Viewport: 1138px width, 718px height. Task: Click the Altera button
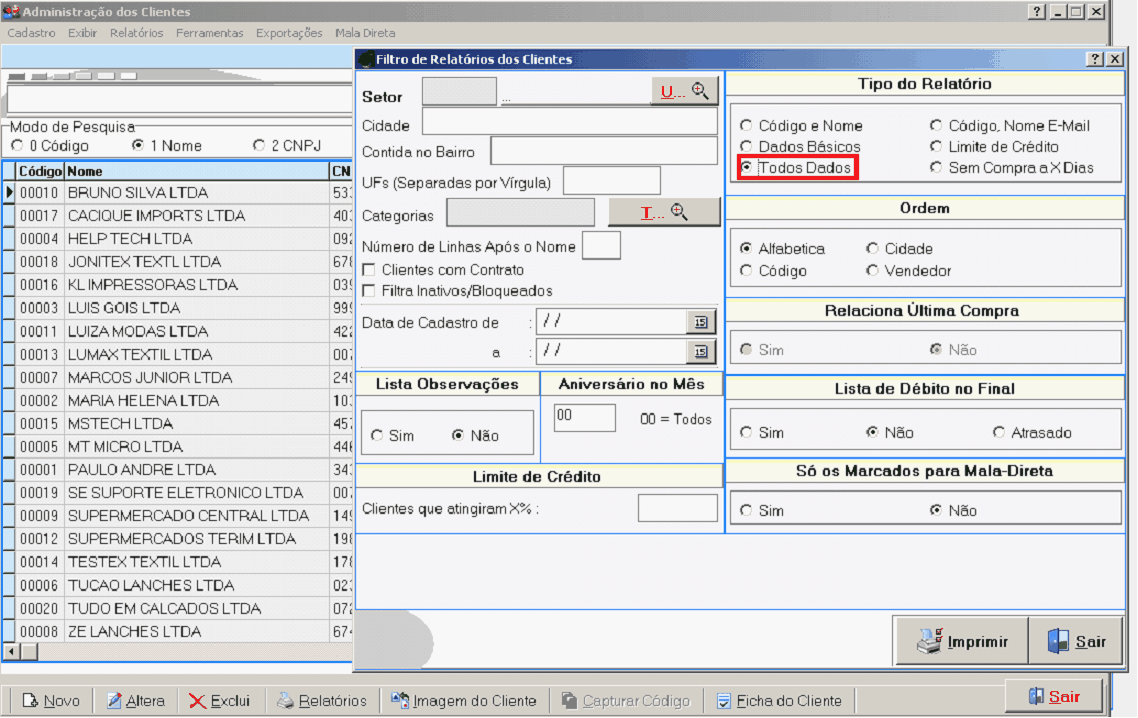[135, 700]
